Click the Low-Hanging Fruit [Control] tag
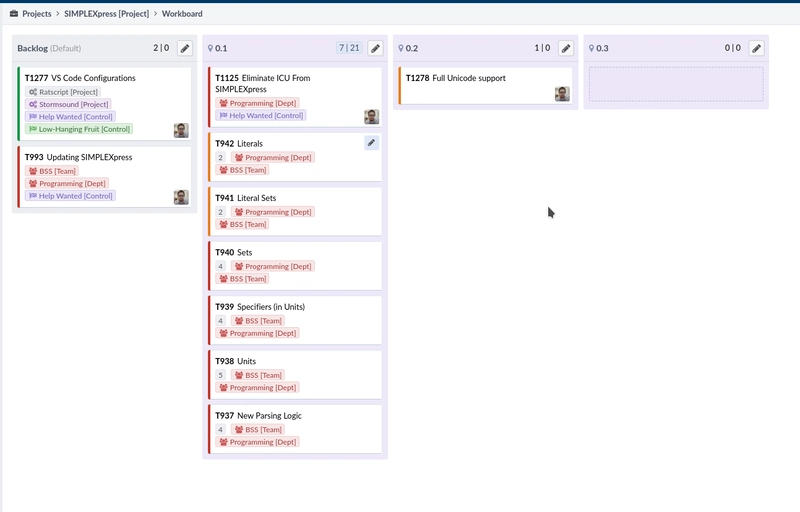Image resolution: width=800 pixels, height=512 pixels. [79, 129]
